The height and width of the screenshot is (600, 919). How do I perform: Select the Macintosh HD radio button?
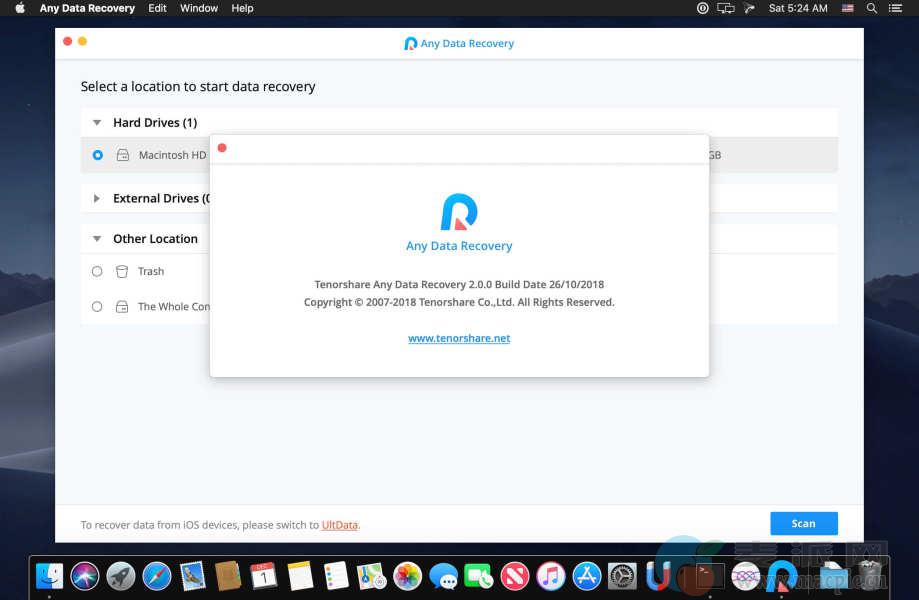click(x=97, y=155)
